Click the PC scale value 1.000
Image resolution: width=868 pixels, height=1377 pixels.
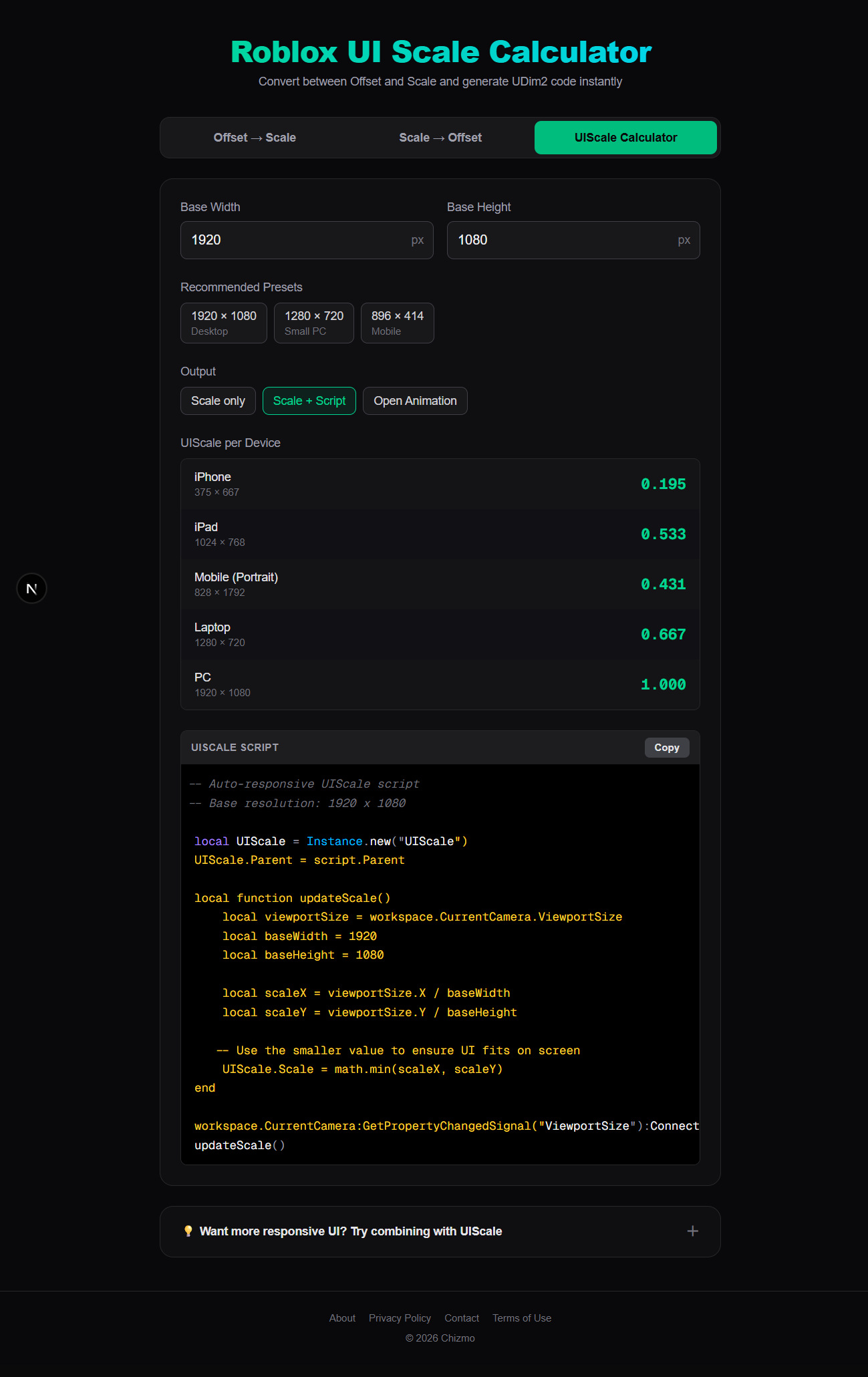[x=664, y=685]
